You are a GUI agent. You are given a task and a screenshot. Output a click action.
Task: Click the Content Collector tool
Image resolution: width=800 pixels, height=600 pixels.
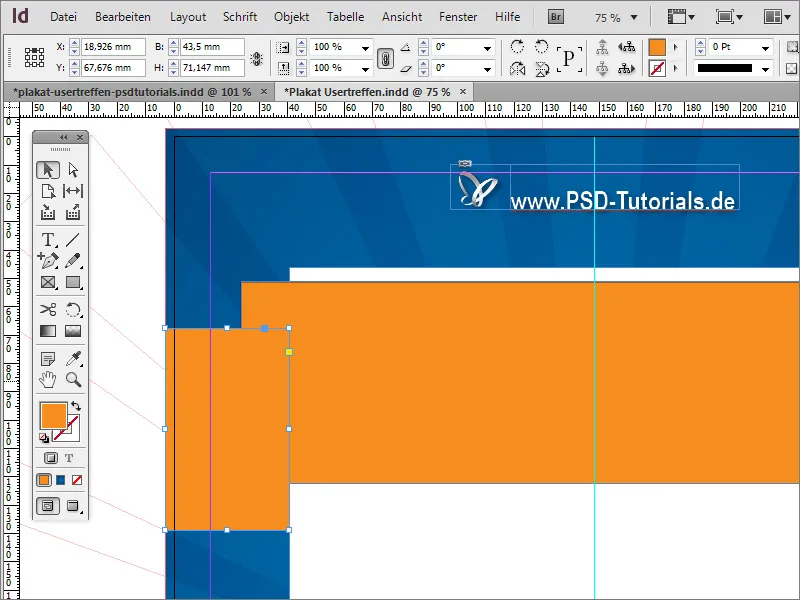[48, 212]
